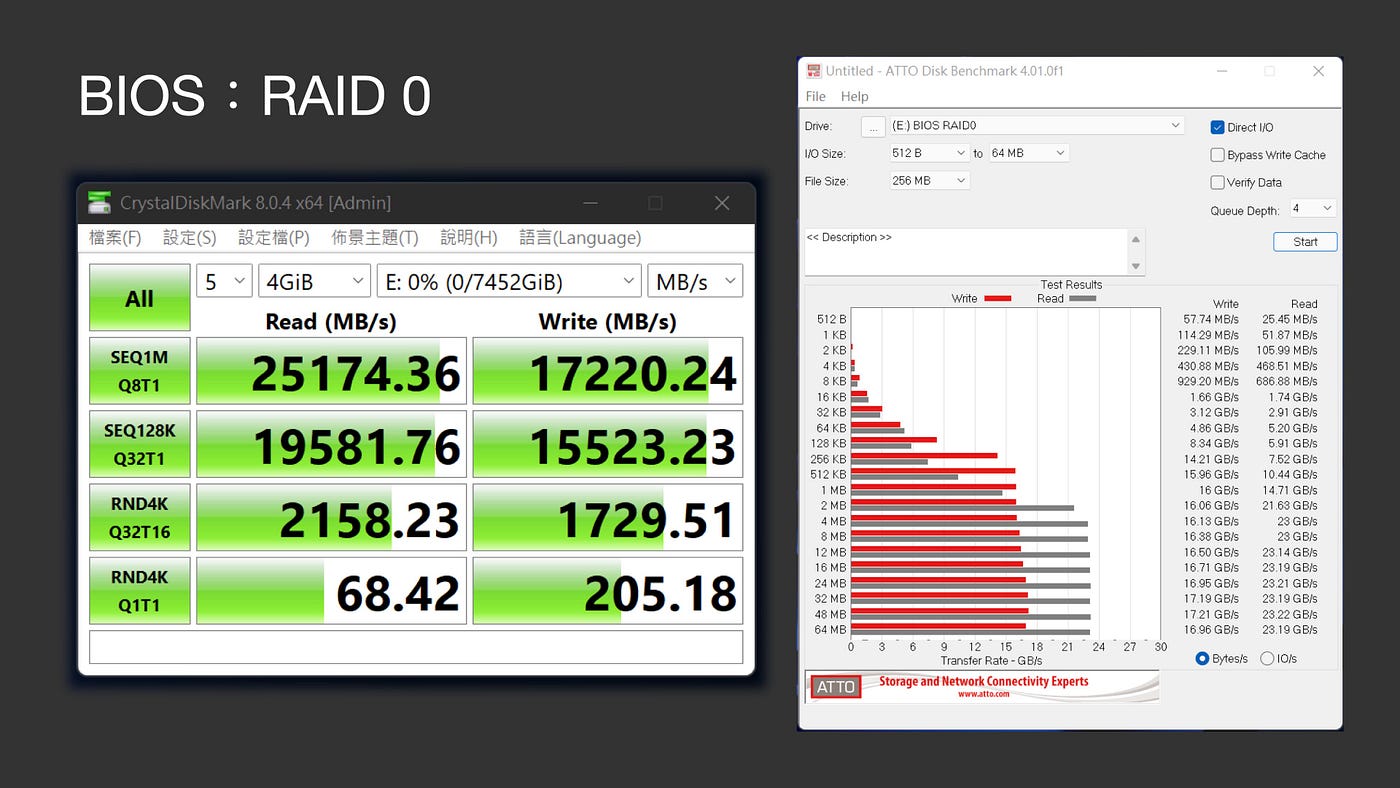1400x788 pixels.
Task: Click the SEQ128K read result 19581.76
Action: 331,444
